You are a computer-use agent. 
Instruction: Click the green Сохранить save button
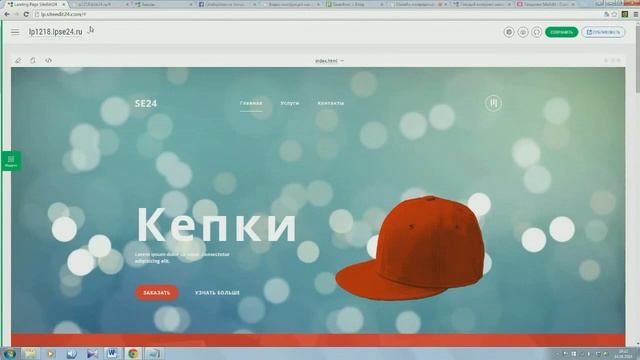point(562,32)
